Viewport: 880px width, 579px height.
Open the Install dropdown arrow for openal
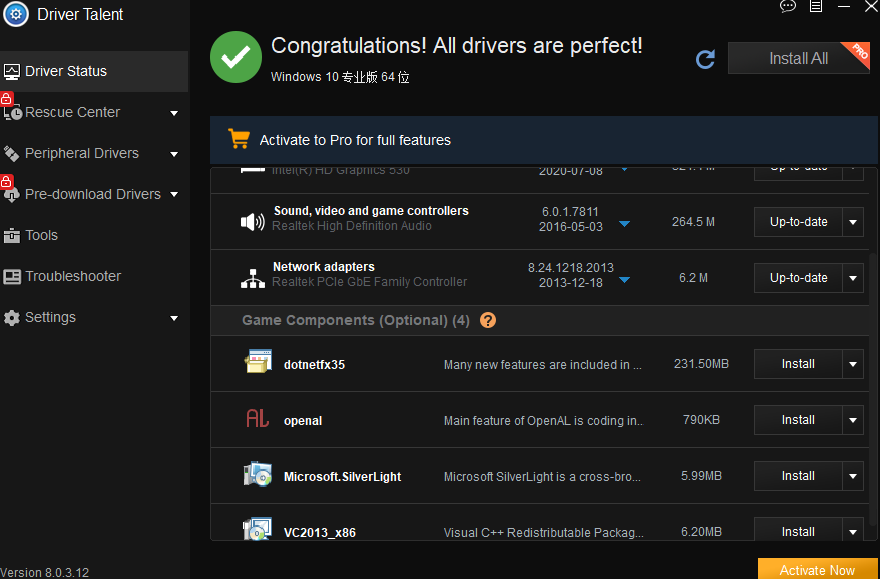click(x=852, y=420)
